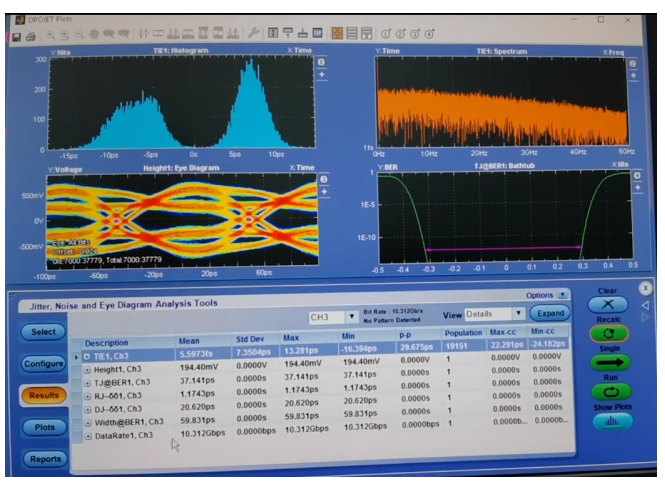
Task: Close the TIE1 Spectrum plot pane
Action: pyautogui.click(x=632, y=64)
